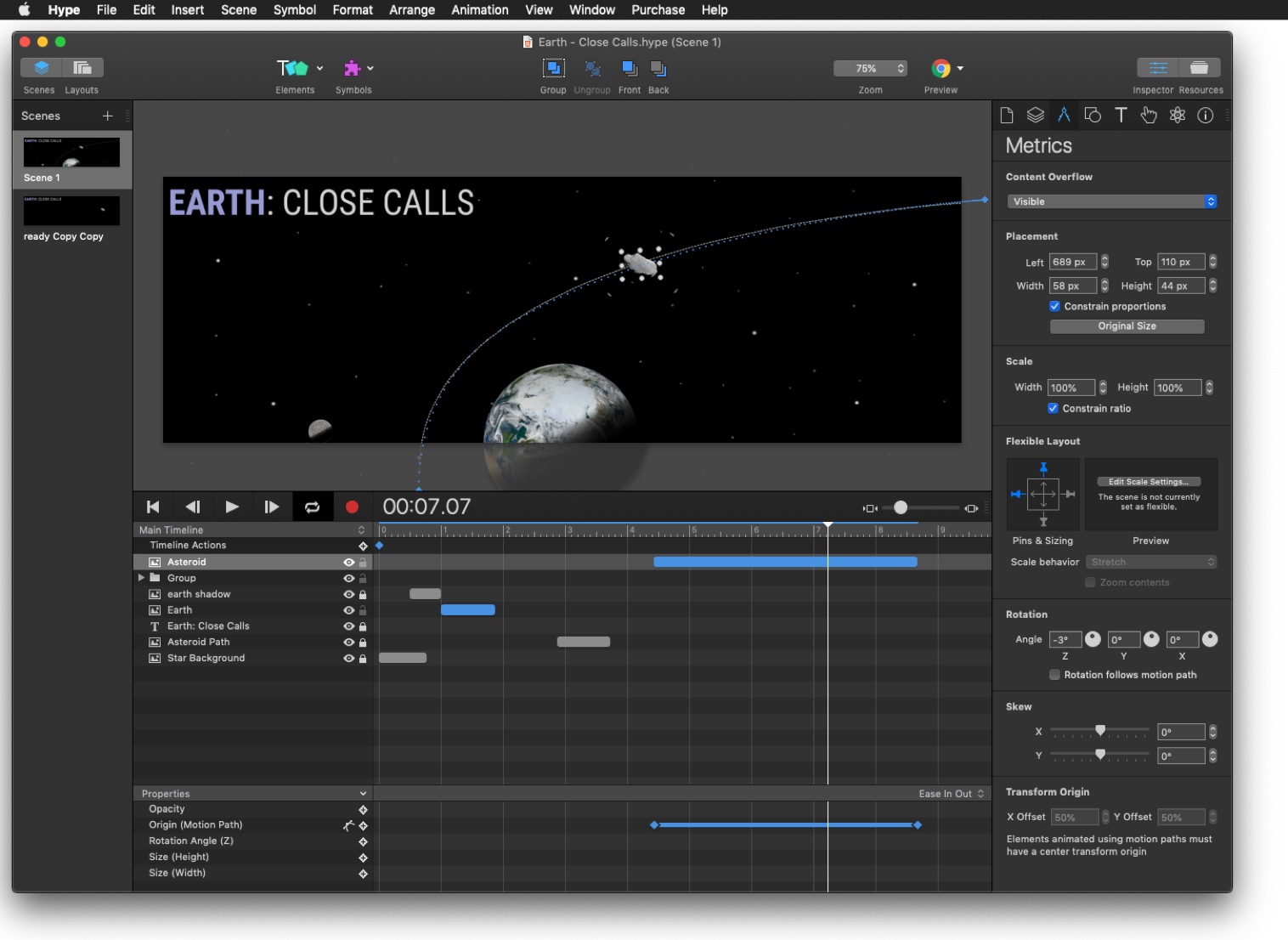This screenshot has width=1288, height=940.
Task: Open the Apple menu
Action: (x=24, y=10)
